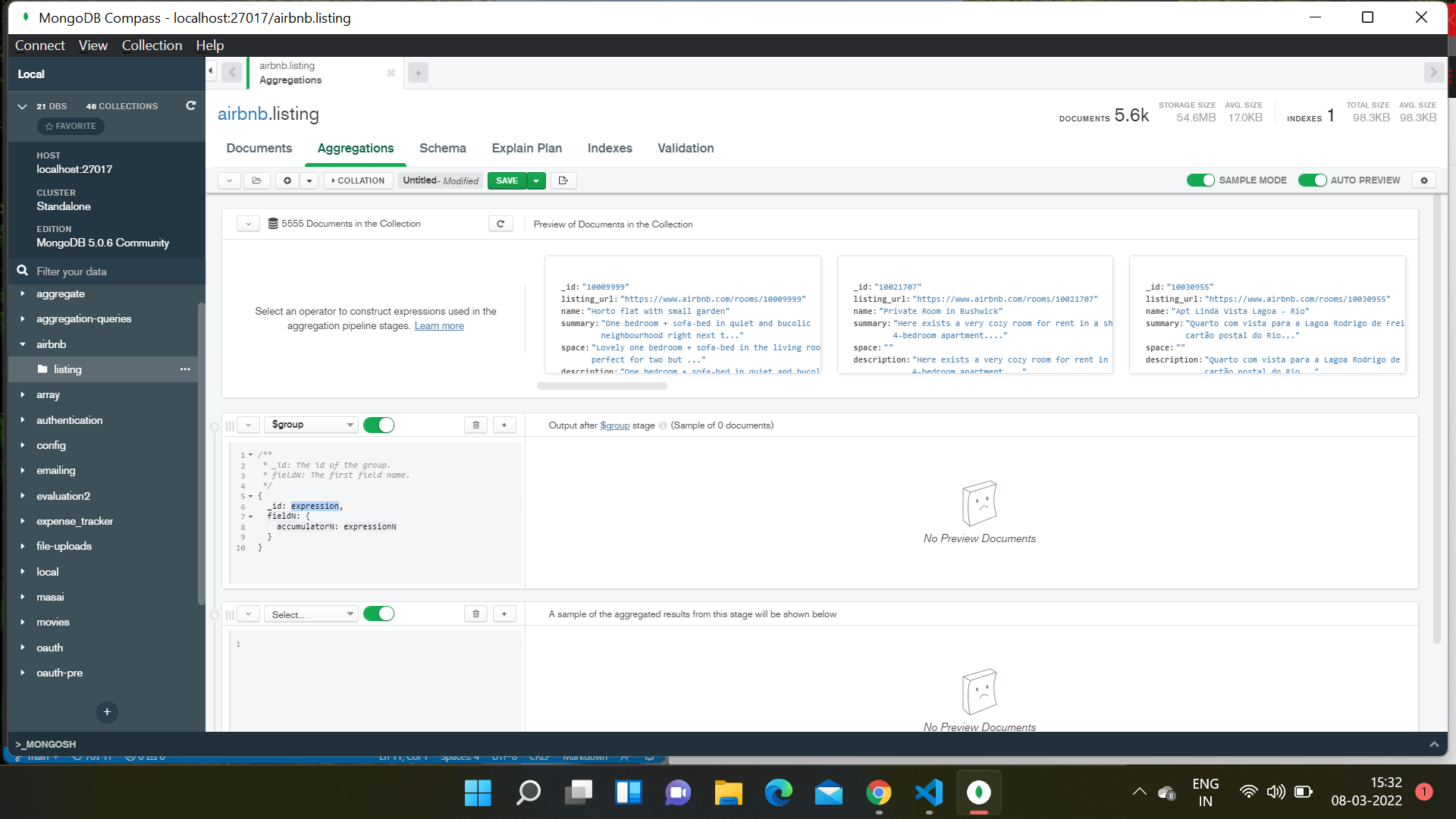Open the saved pipelines folder icon

click(256, 180)
